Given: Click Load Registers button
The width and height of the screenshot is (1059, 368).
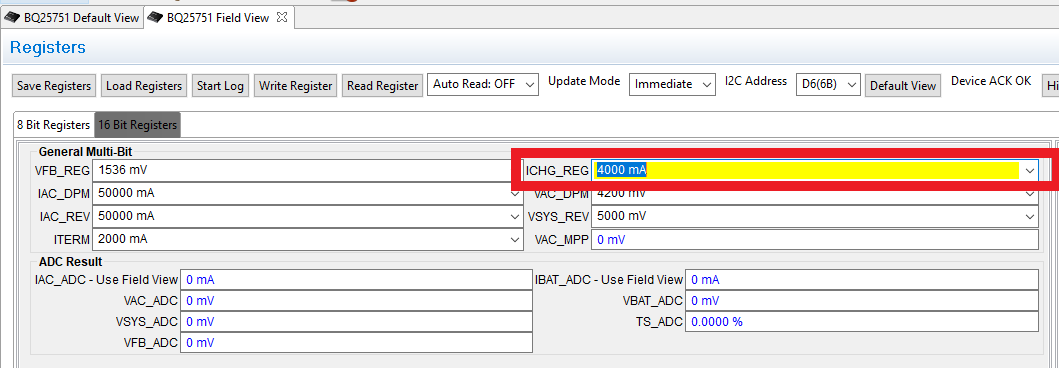Looking at the screenshot, I should click(144, 86).
